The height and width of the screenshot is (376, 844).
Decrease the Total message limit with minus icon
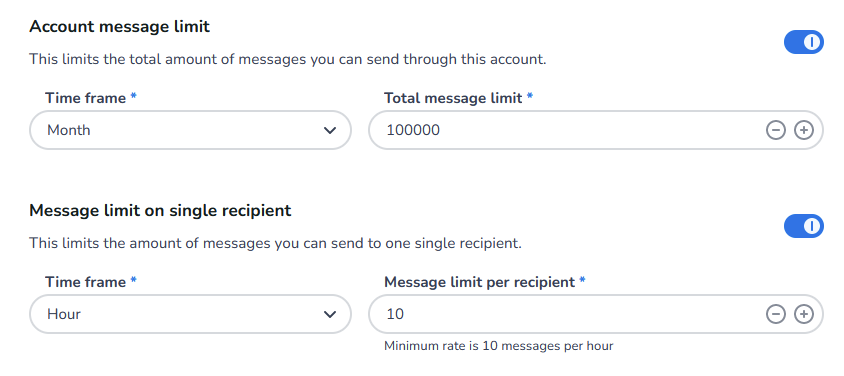click(x=776, y=130)
